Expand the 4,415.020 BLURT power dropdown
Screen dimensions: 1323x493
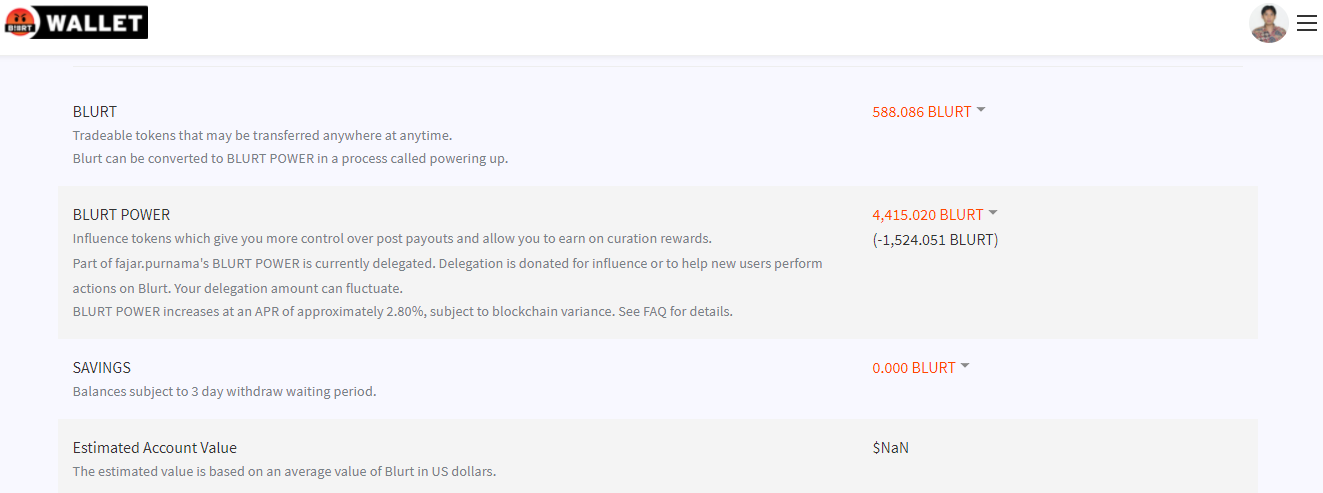pos(928,215)
